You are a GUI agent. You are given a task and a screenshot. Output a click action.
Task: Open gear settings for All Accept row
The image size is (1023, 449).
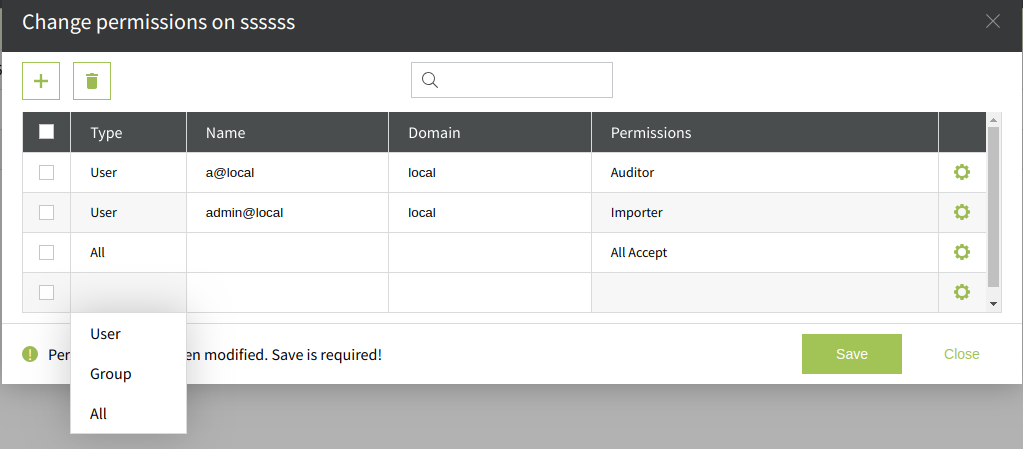tap(962, 252)
